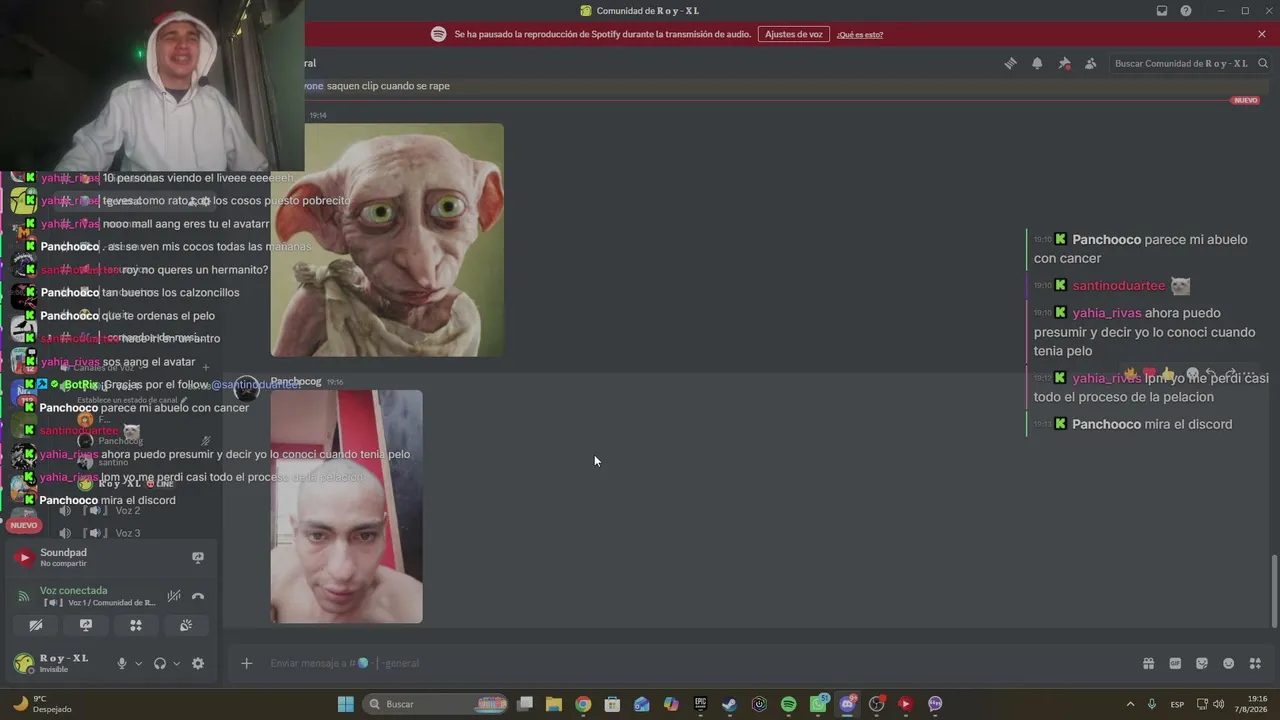Show hidden system tray icons chevron
This screenshot has height=720, width=1280.
(1130, 704)
